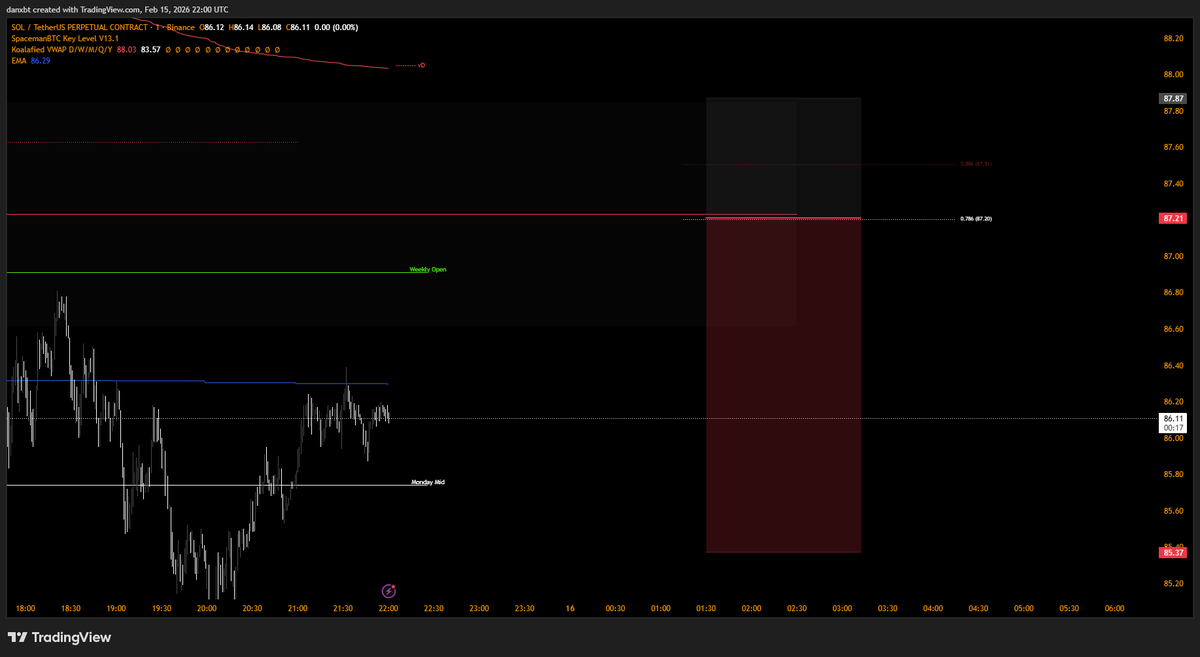Click the red 85.37 price tag on the axis
Image resolution: width=1200 pixels, height=657 pixels.
point(1173,552)
